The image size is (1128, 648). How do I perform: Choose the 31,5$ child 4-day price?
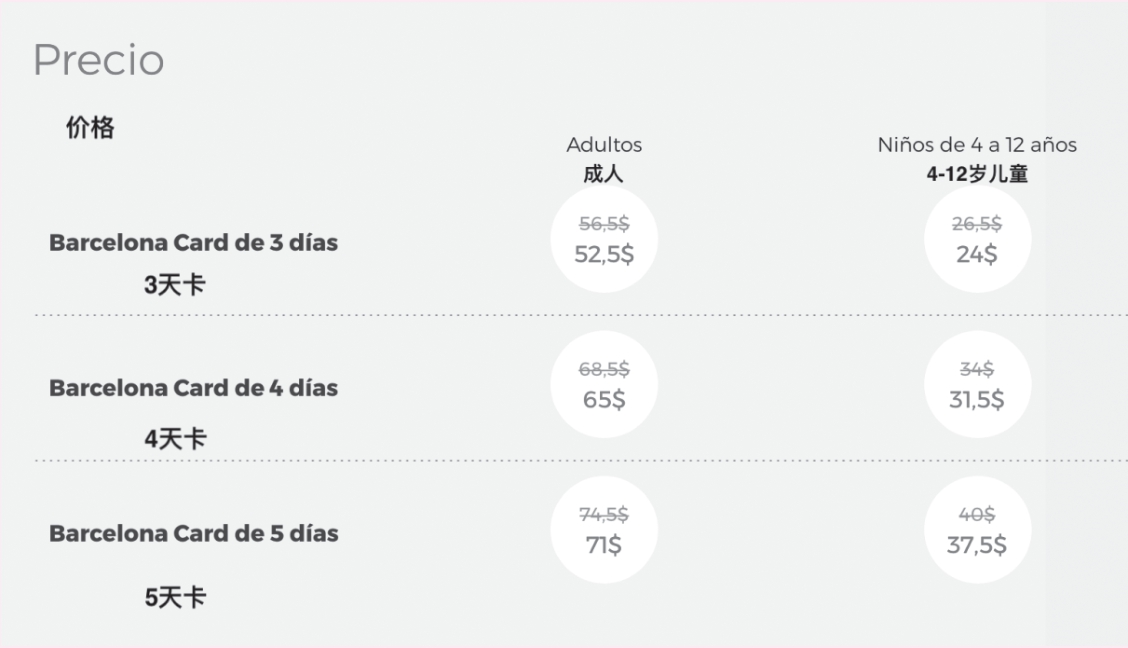(977, 400)
